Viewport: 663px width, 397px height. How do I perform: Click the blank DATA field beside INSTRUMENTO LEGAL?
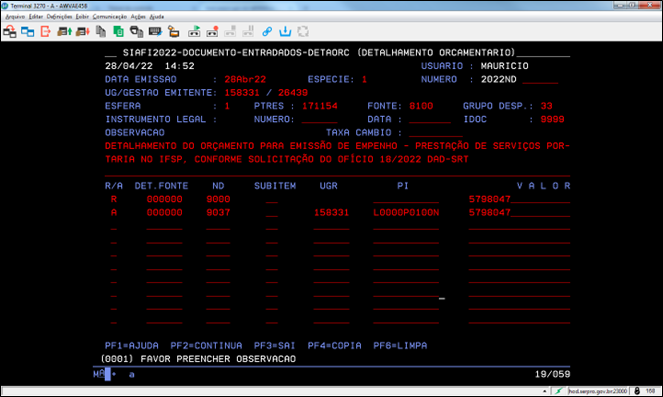point(430,120)
